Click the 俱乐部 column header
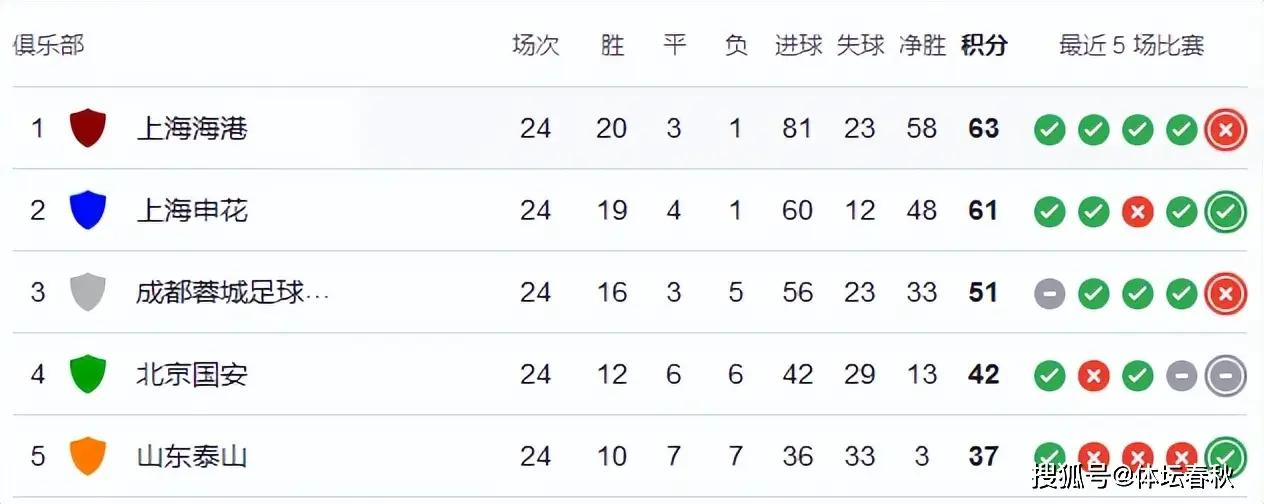The image size is (1264, 504). tap(48, 45)
